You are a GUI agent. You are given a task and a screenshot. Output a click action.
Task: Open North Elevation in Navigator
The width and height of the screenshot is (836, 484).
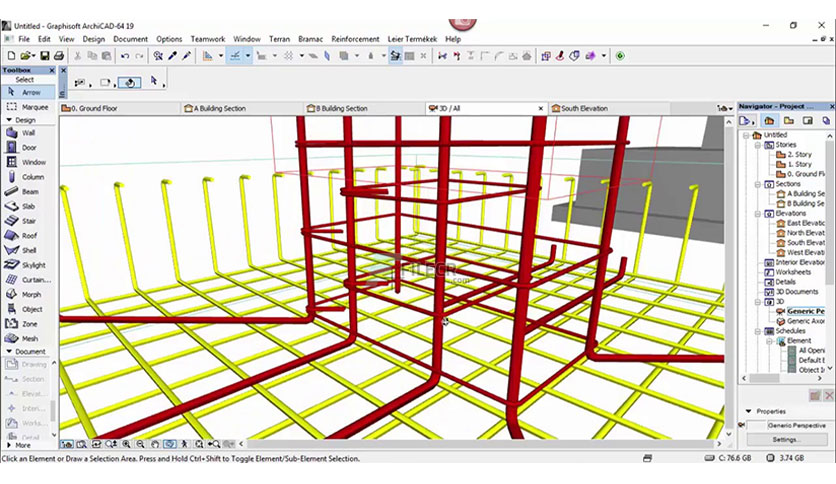tap(805, 233)
